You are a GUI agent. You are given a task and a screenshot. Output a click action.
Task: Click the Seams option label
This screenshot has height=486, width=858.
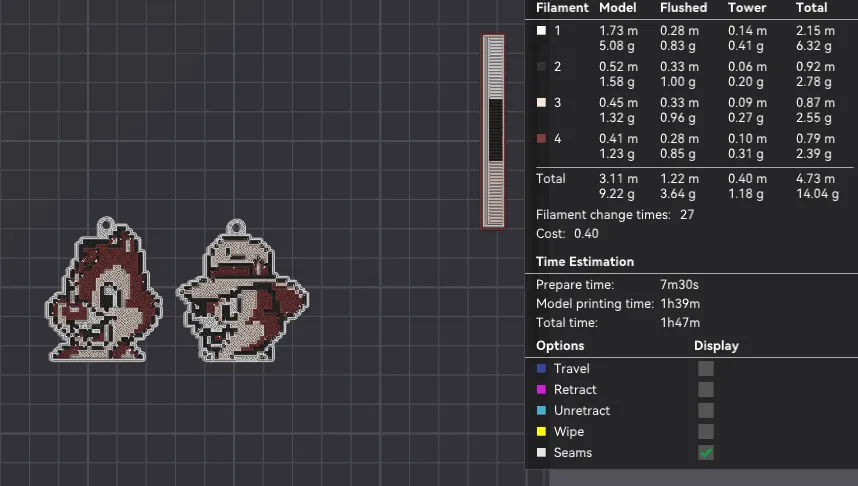pyautogui.click(x=572, y=453)
